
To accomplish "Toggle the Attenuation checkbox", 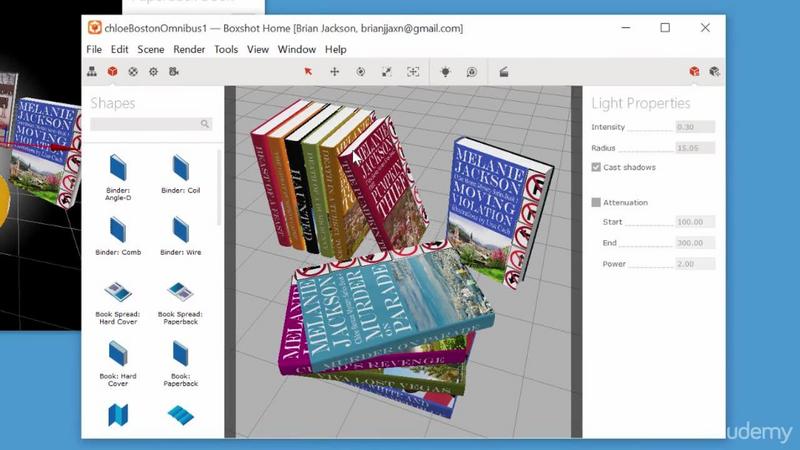I will point(596,202).
